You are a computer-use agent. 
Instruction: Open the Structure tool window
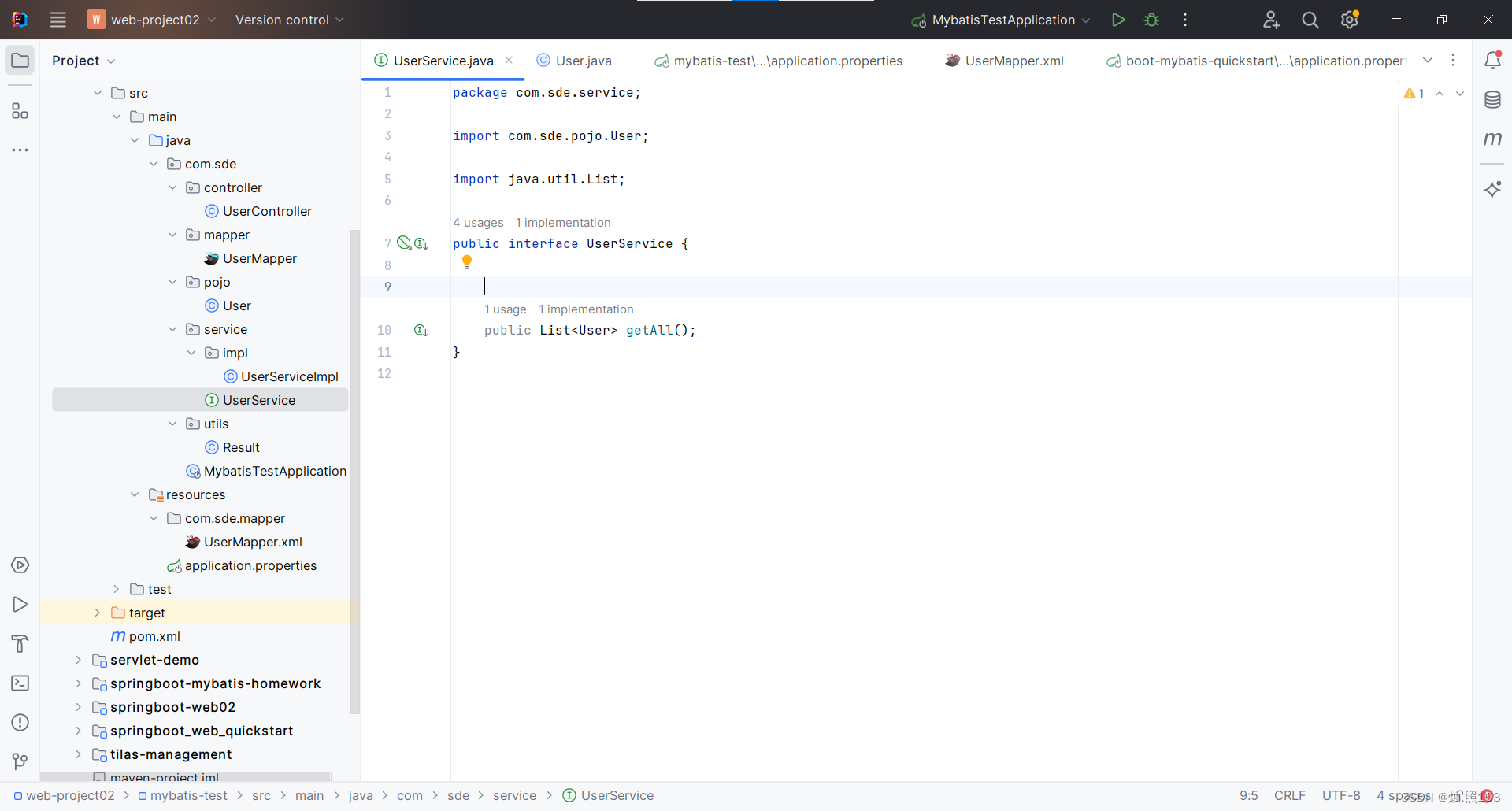(x=20, y=111)
